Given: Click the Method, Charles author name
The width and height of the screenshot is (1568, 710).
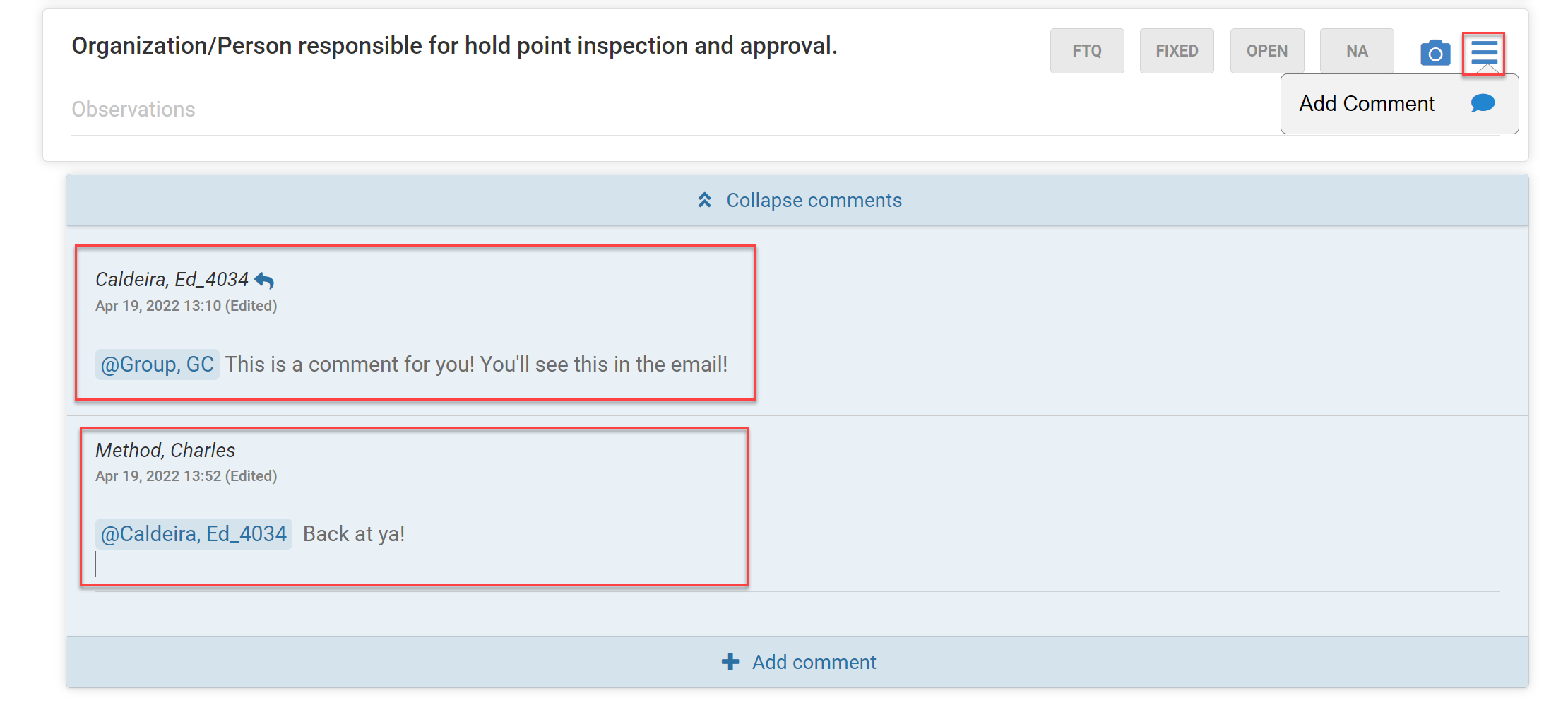Looking at the screenshot, I should (165, 450).
